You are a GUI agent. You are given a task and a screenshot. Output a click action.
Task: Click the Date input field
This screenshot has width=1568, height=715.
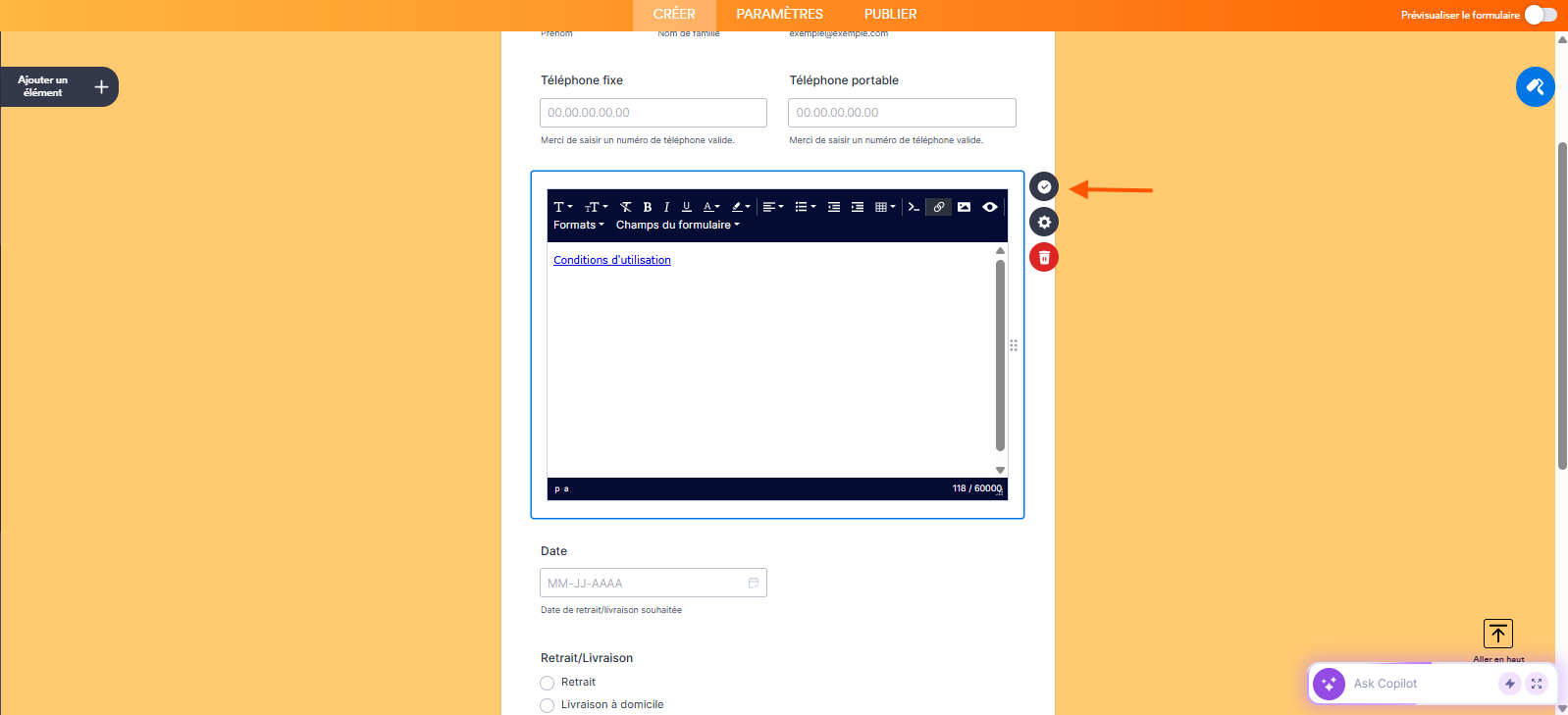pyautogui.click(x=653, y=583)
